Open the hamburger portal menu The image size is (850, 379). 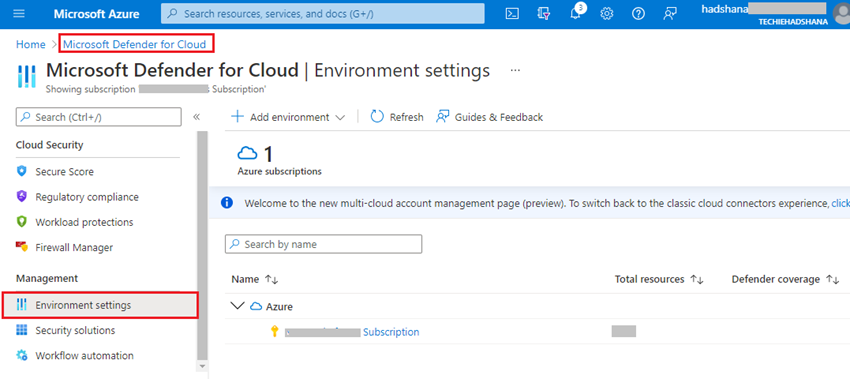click(x=19, y=14)
